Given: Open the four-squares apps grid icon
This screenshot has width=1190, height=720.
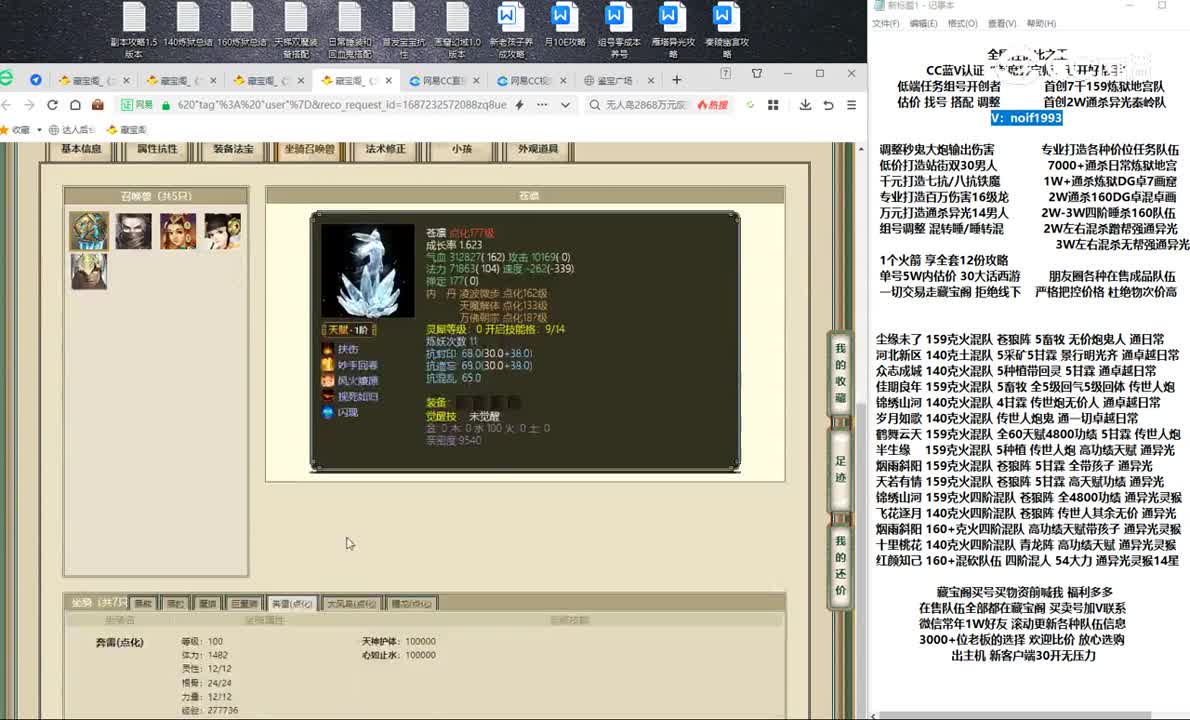Looking at the screenshot, I should pyautogui.click(x=773, y=105).
